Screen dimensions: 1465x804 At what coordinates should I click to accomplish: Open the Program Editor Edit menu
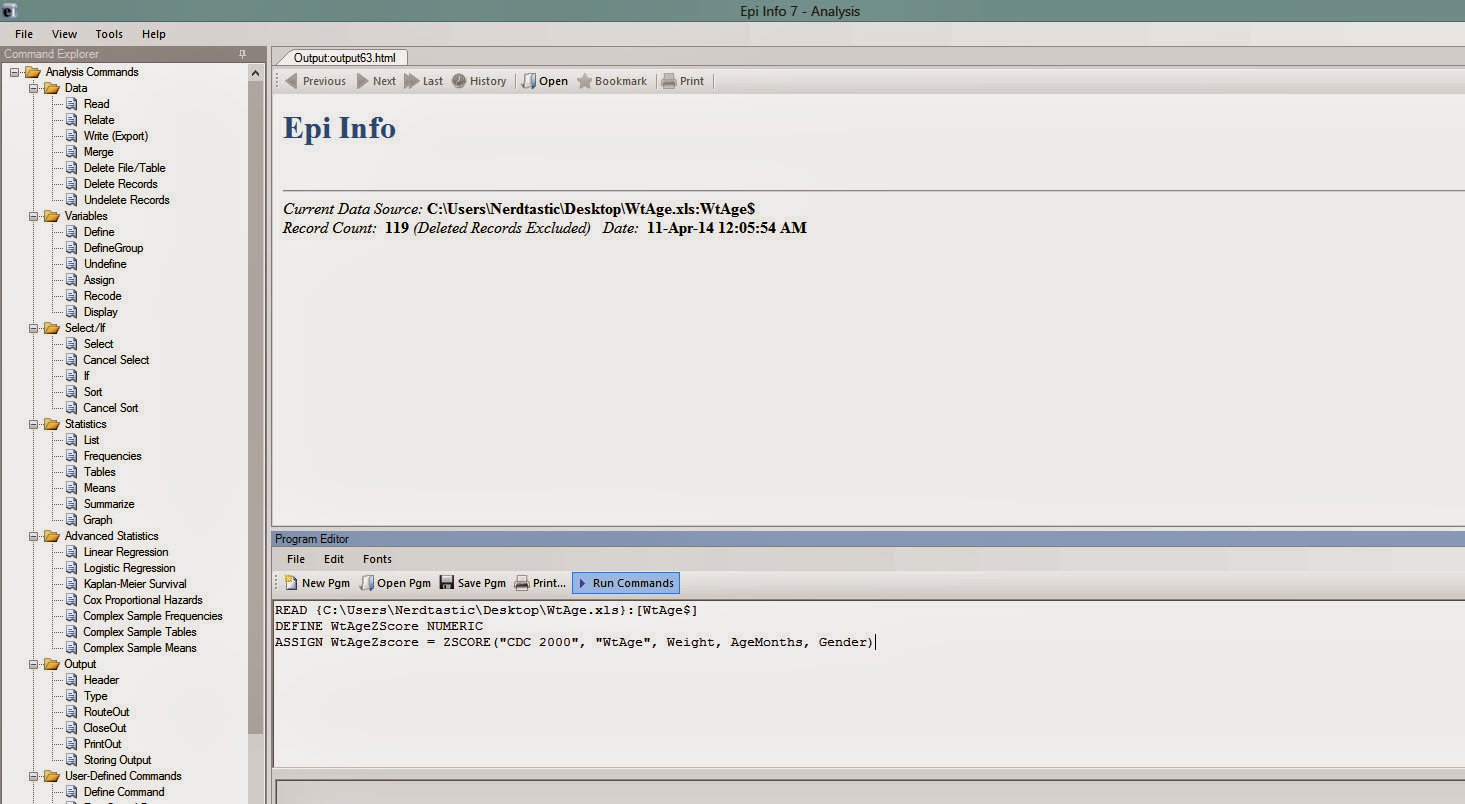pos(334,559)
